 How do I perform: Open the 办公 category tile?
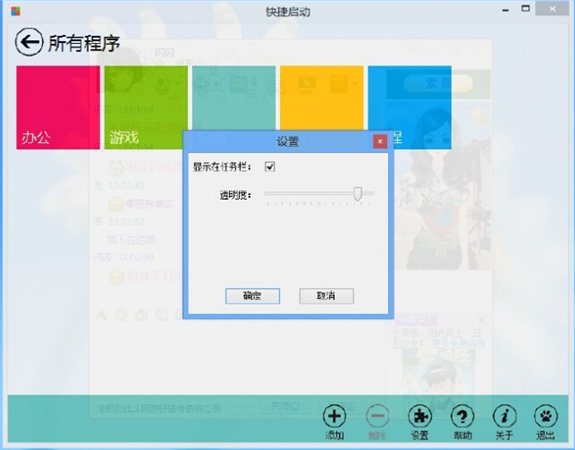pyautogui.click(x=58, y=107)
